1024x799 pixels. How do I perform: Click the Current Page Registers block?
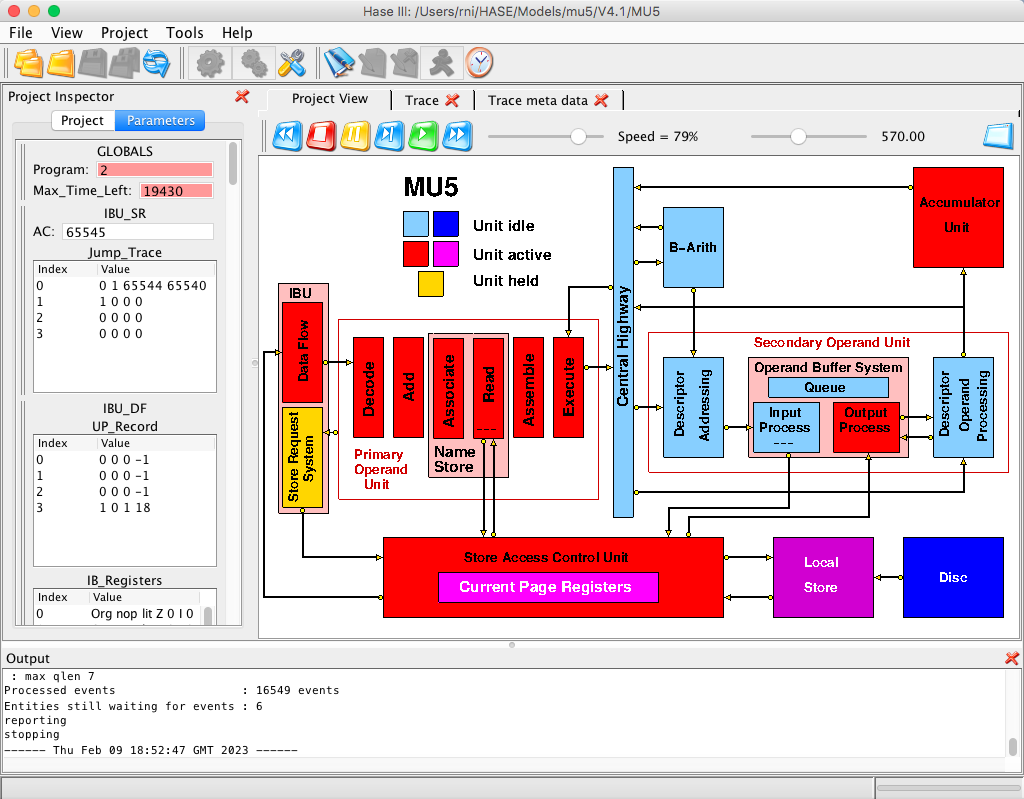548,587
